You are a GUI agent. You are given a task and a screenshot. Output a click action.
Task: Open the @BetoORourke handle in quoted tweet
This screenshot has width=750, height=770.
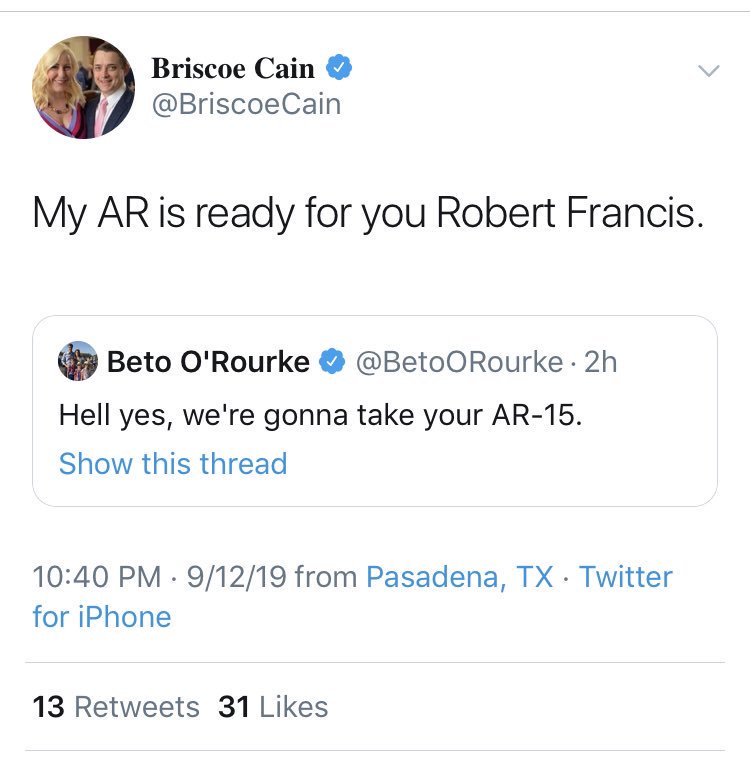(x=459, y=362)
